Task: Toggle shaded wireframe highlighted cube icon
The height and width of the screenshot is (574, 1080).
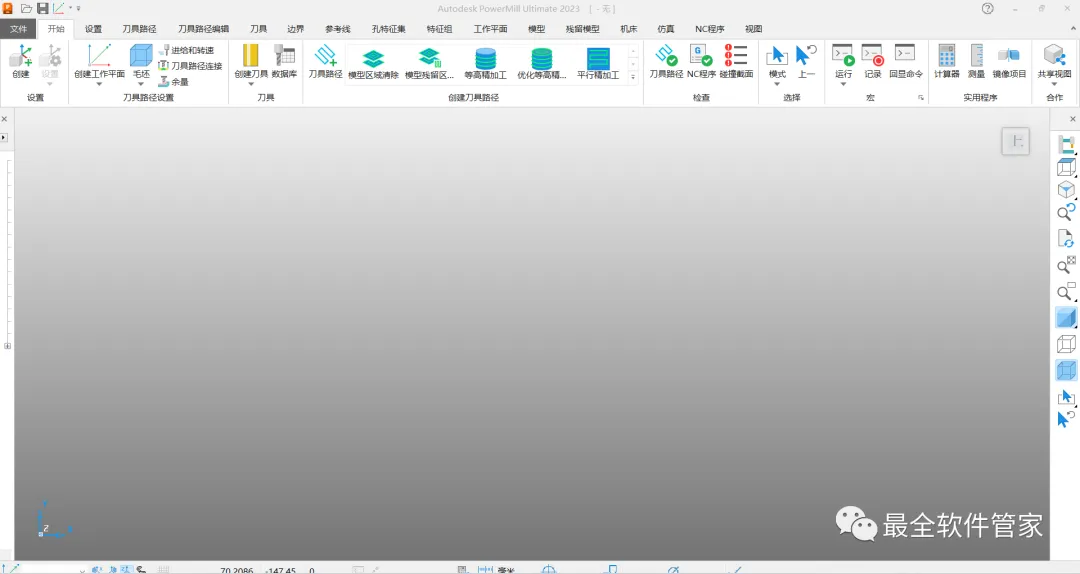Action: pos(1066,370)
